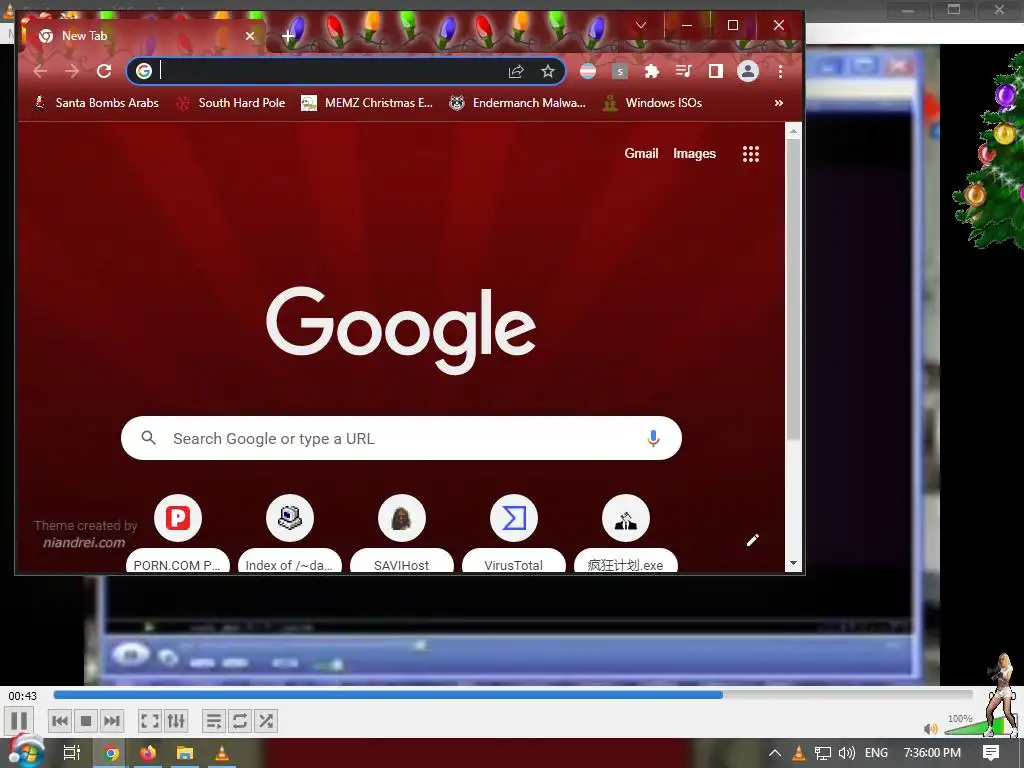The width and height of the screenshot is (1024, 768).
Task: Start voice search microphone
Action: 653,438
